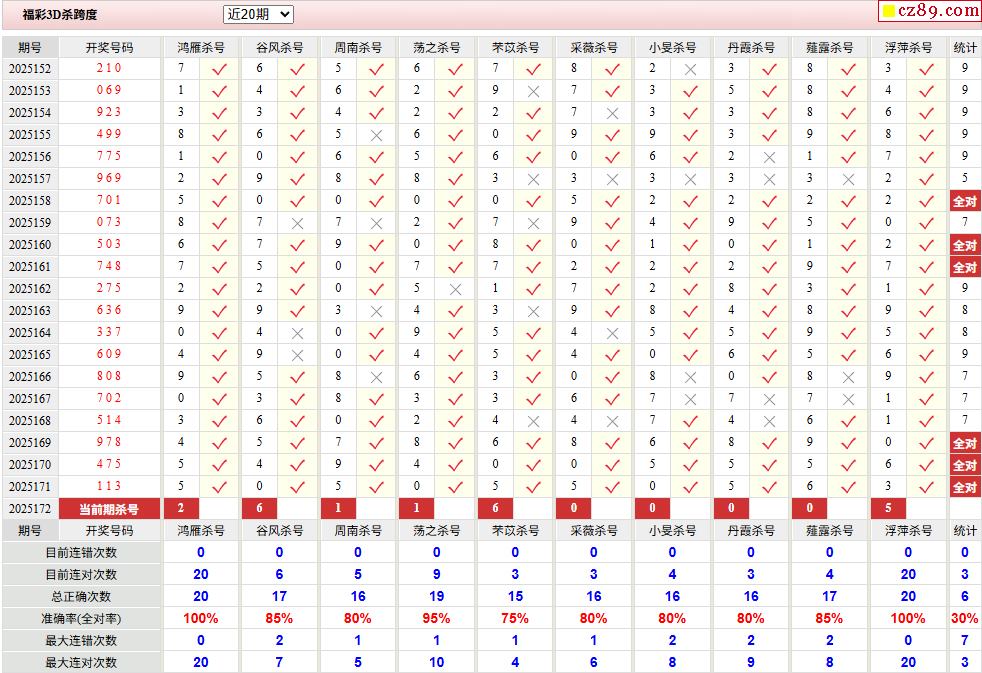Image resolution: width=982 pixels, height=673 pixels.
Task: Click the 福彩3D杀跨度 page title
Action: pyautogui.click(x=60, y=14)
